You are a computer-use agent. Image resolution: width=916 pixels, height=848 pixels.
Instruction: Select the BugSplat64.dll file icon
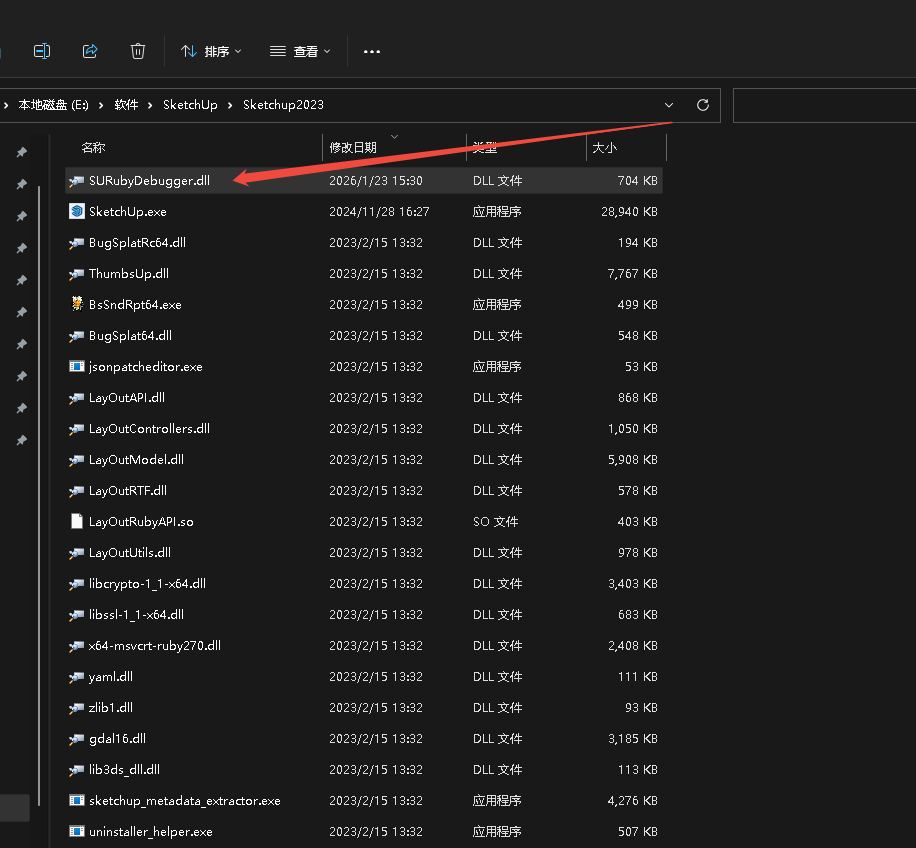(x=77, y=335)
